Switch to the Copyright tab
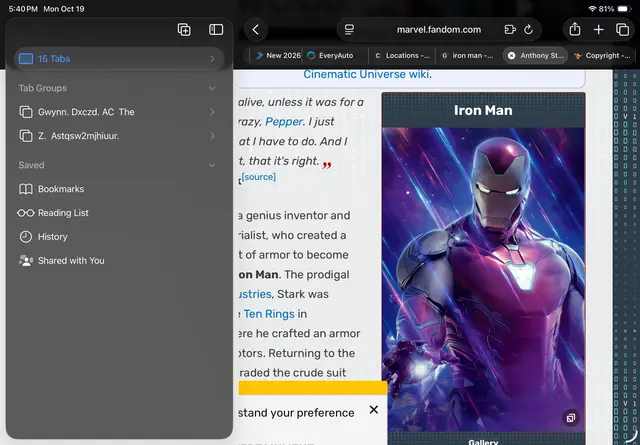The width and height of the screenshot is (640, 445). [x=602, y=56]
